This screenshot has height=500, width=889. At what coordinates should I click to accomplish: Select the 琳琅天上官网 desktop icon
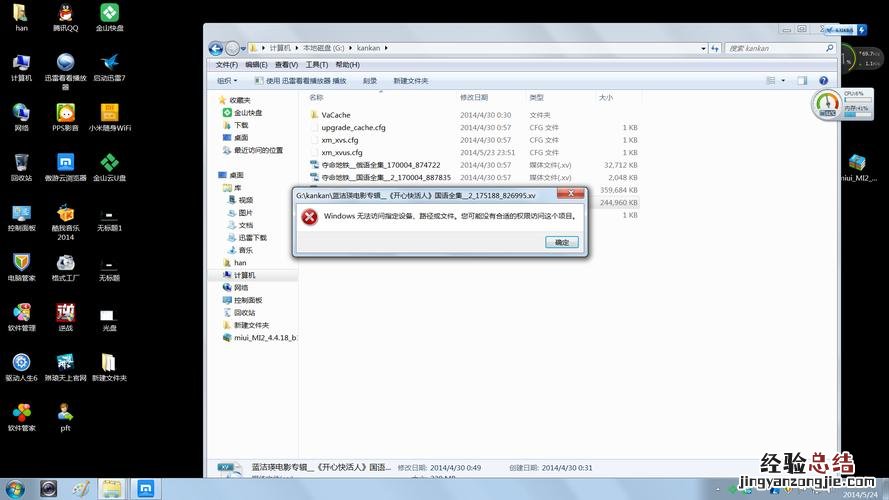66,367
